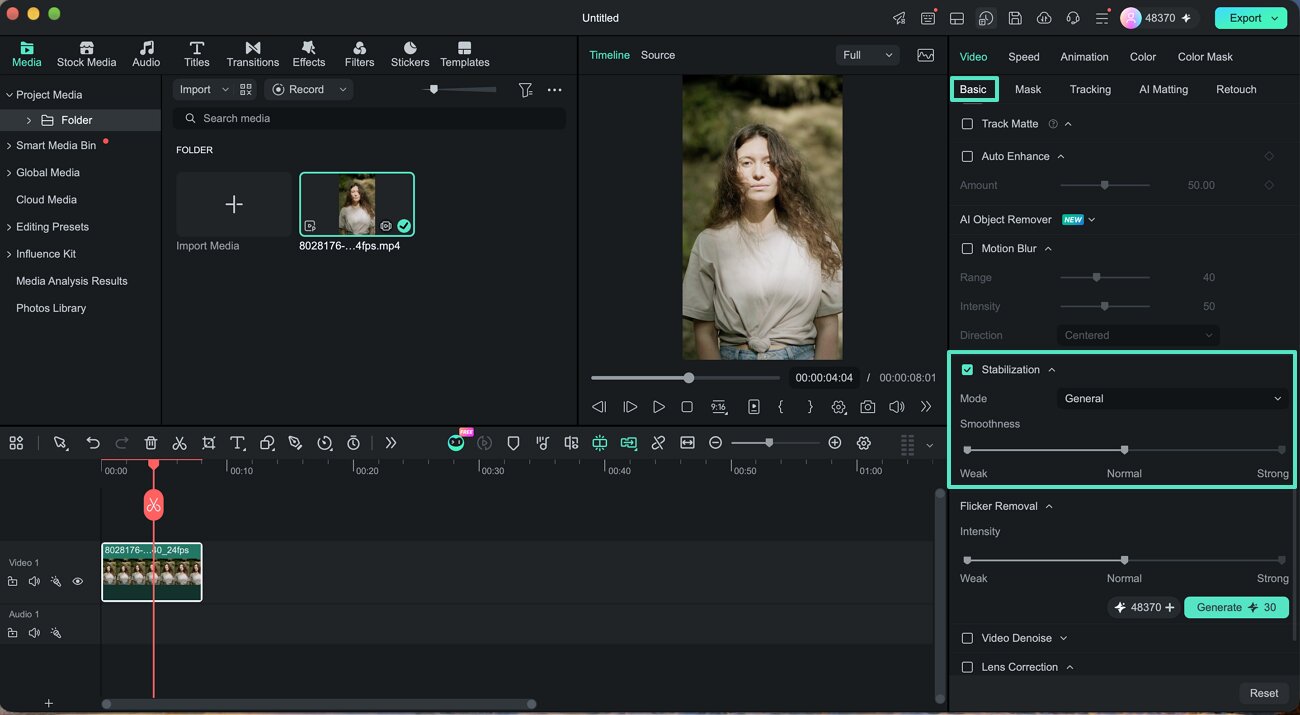
Task: Enable the Track Matte checkbox
Action: click(x=967, y=124)
